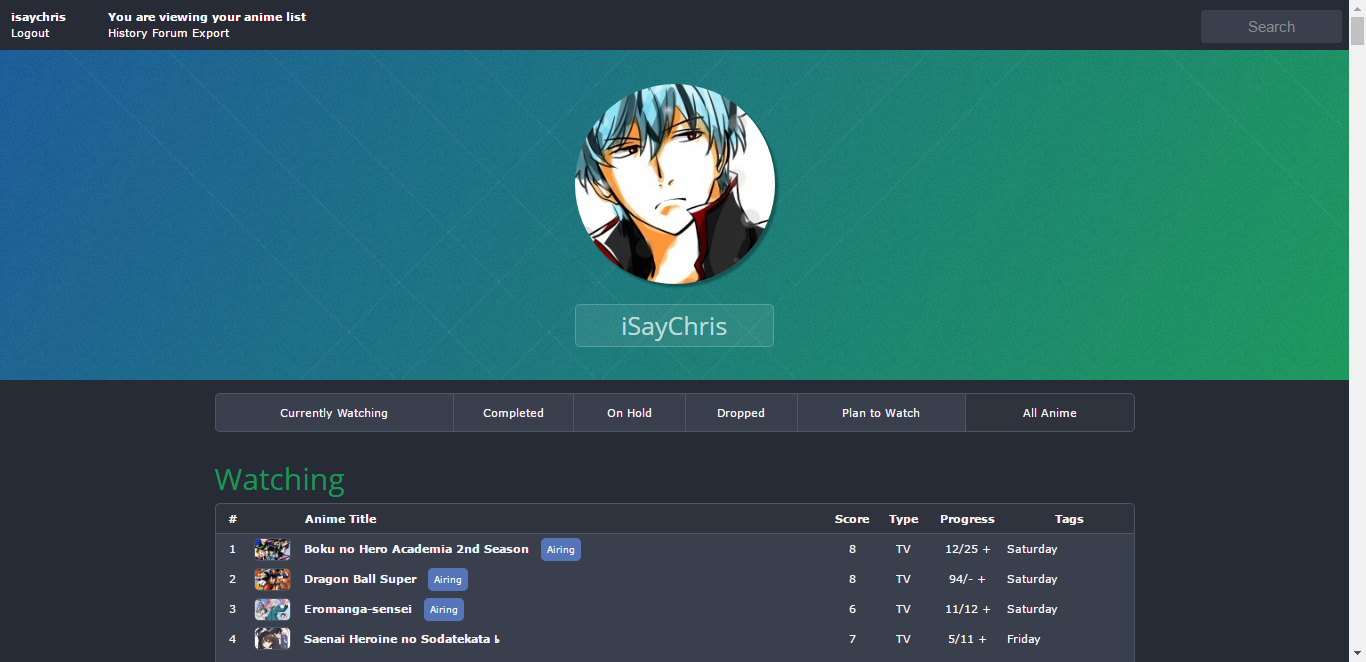Open the Currently Watching tab
The width and height of the screenshot is (1366, 662).
tap(334, 413)
